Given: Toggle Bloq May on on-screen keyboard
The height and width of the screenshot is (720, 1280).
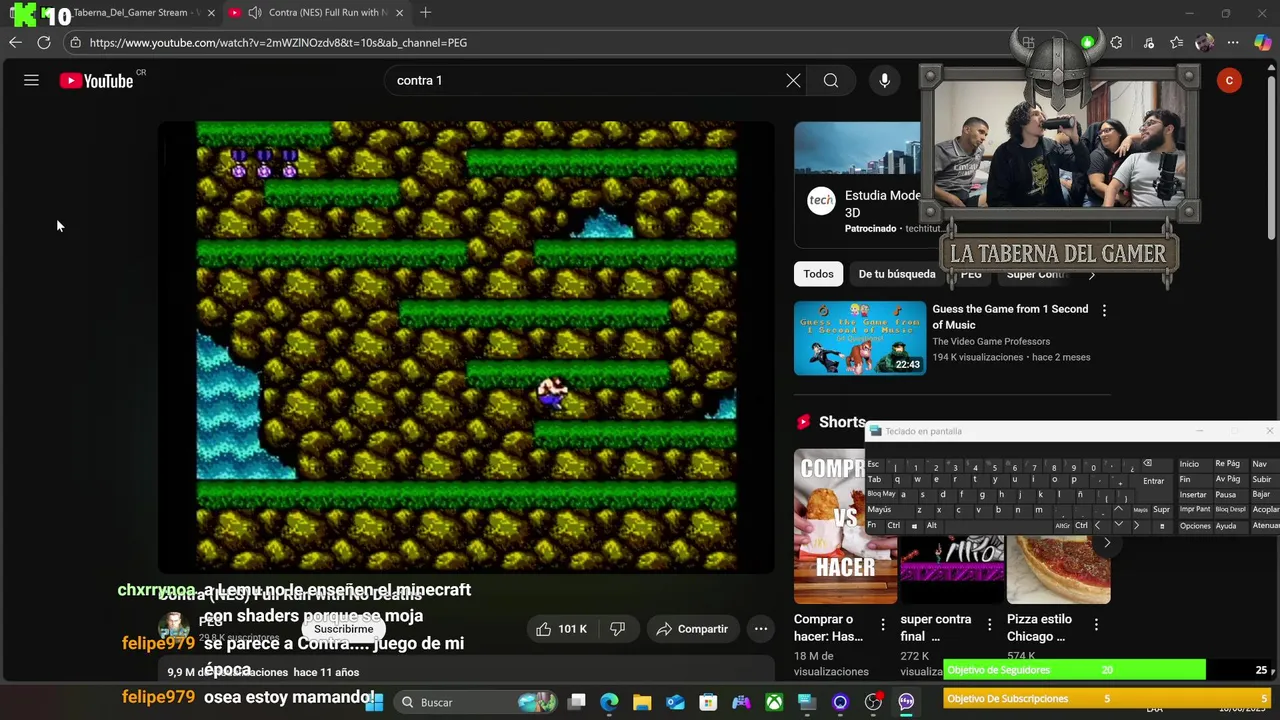Looking at the screenshot, I should 882,494.
